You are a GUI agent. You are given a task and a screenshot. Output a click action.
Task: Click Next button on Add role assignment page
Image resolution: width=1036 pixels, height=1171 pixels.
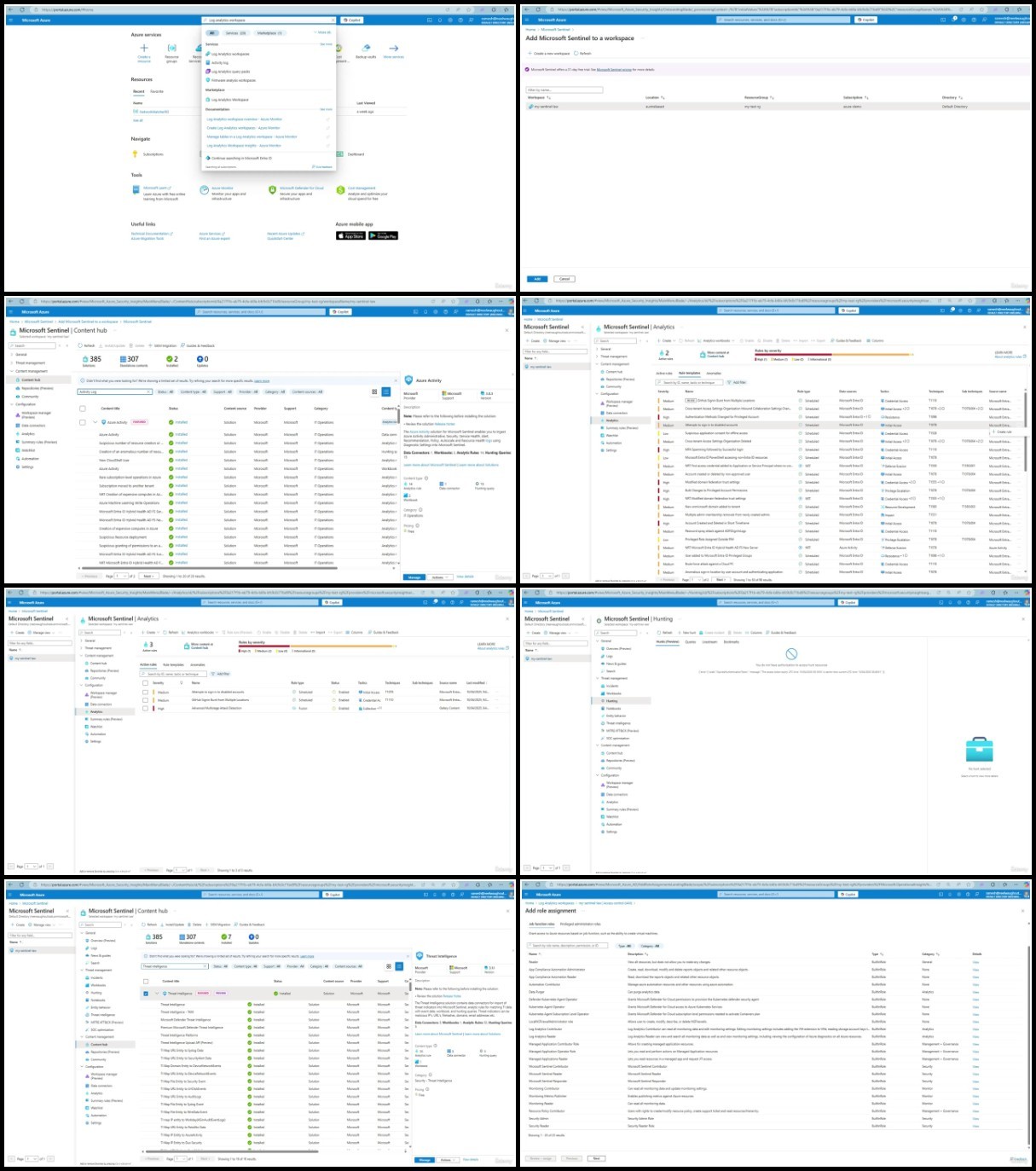pos(596,1158)
